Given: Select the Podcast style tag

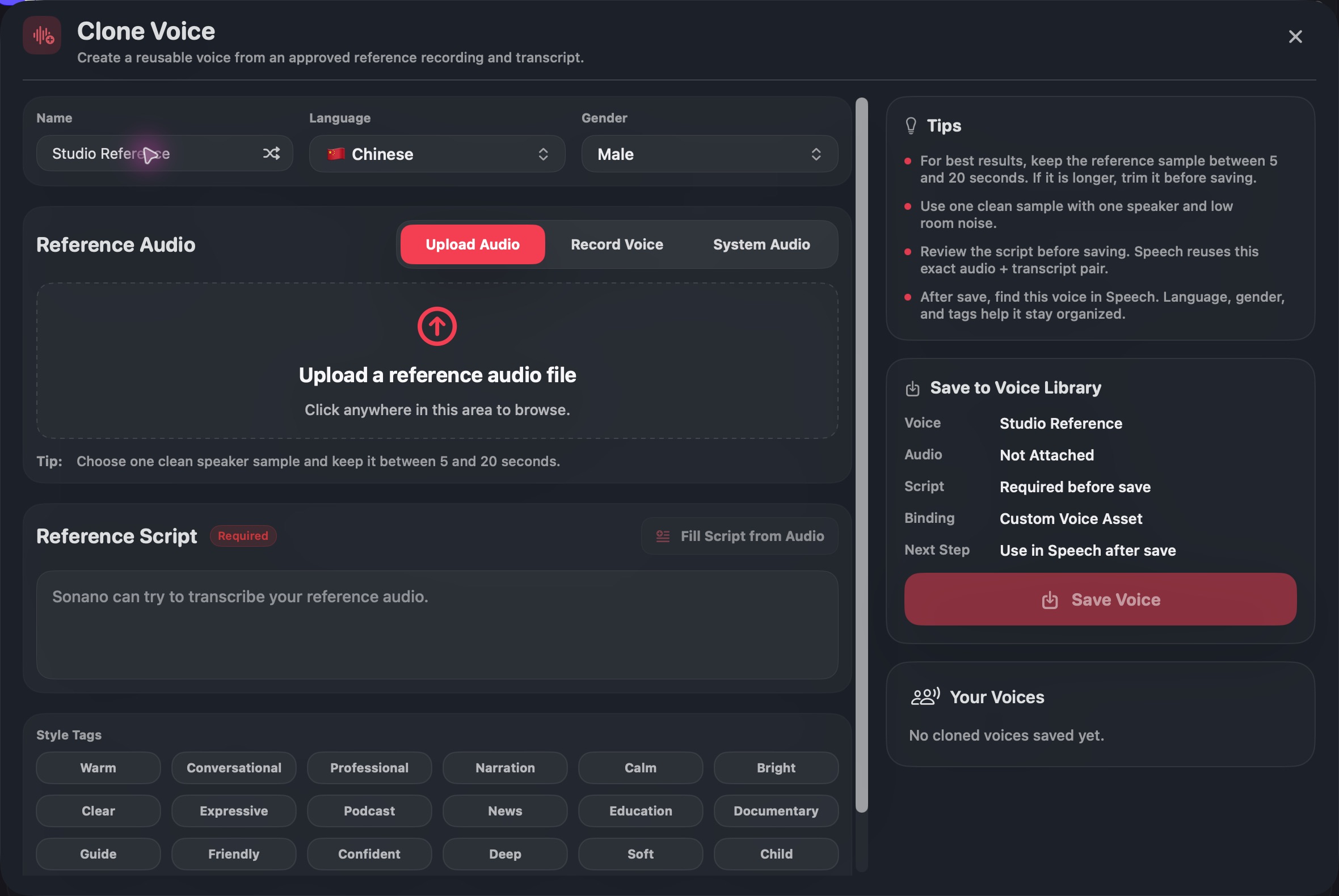Looking at the screenshot, I should coord(369,811).
